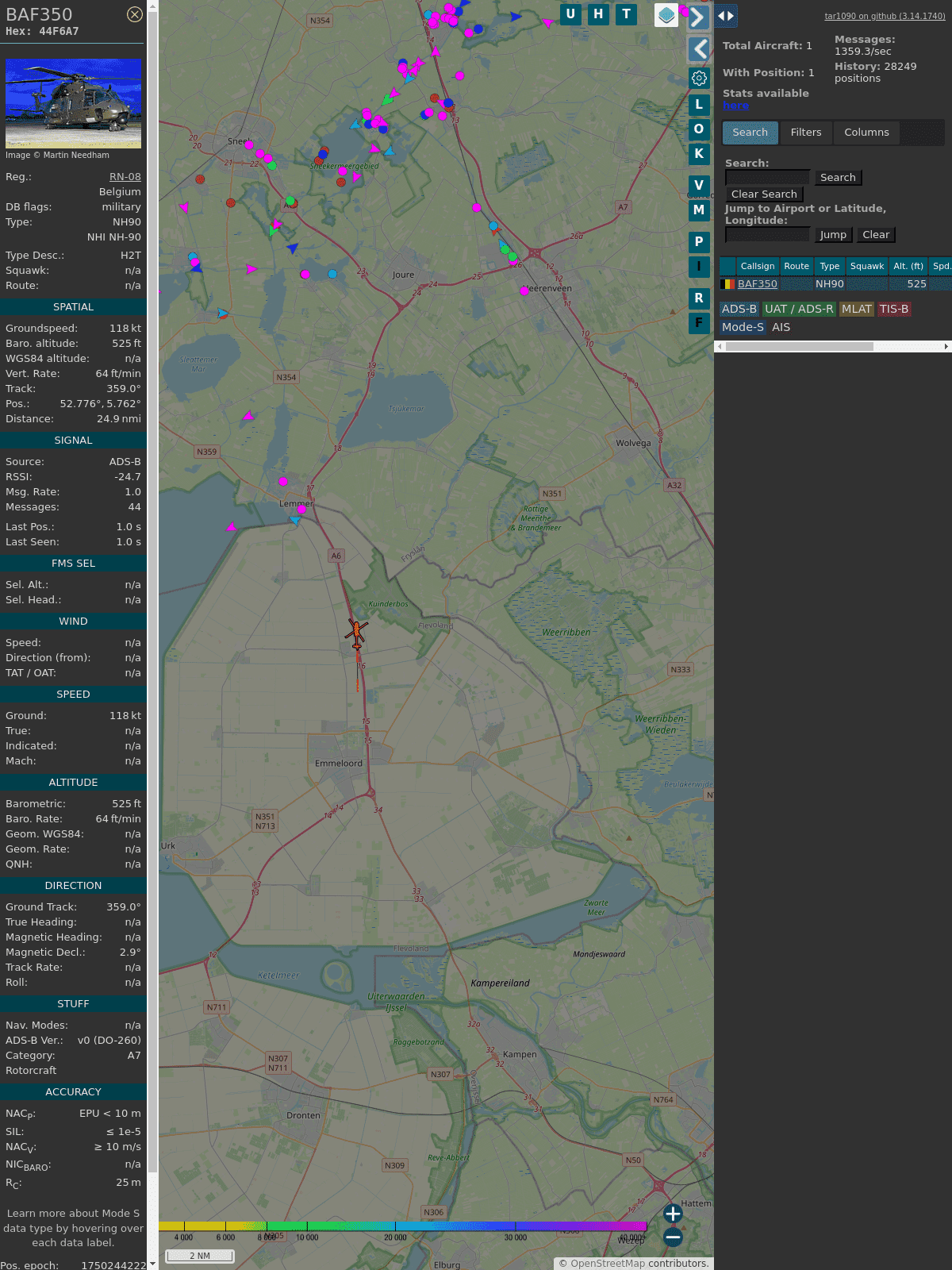Screen dimensions: 952x1270
Task: Toggle the R map button
Action: tap(699, 298)
